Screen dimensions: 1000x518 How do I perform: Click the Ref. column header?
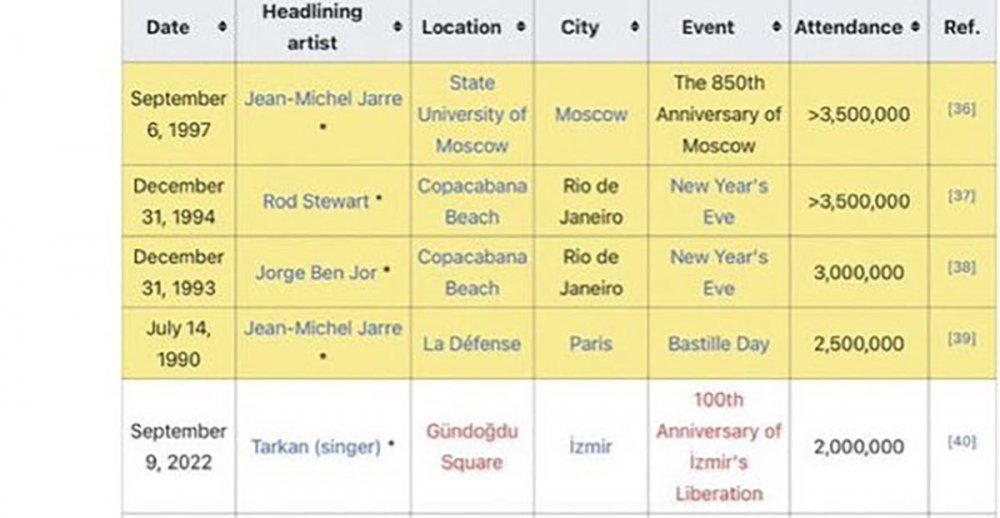(961, 28)
